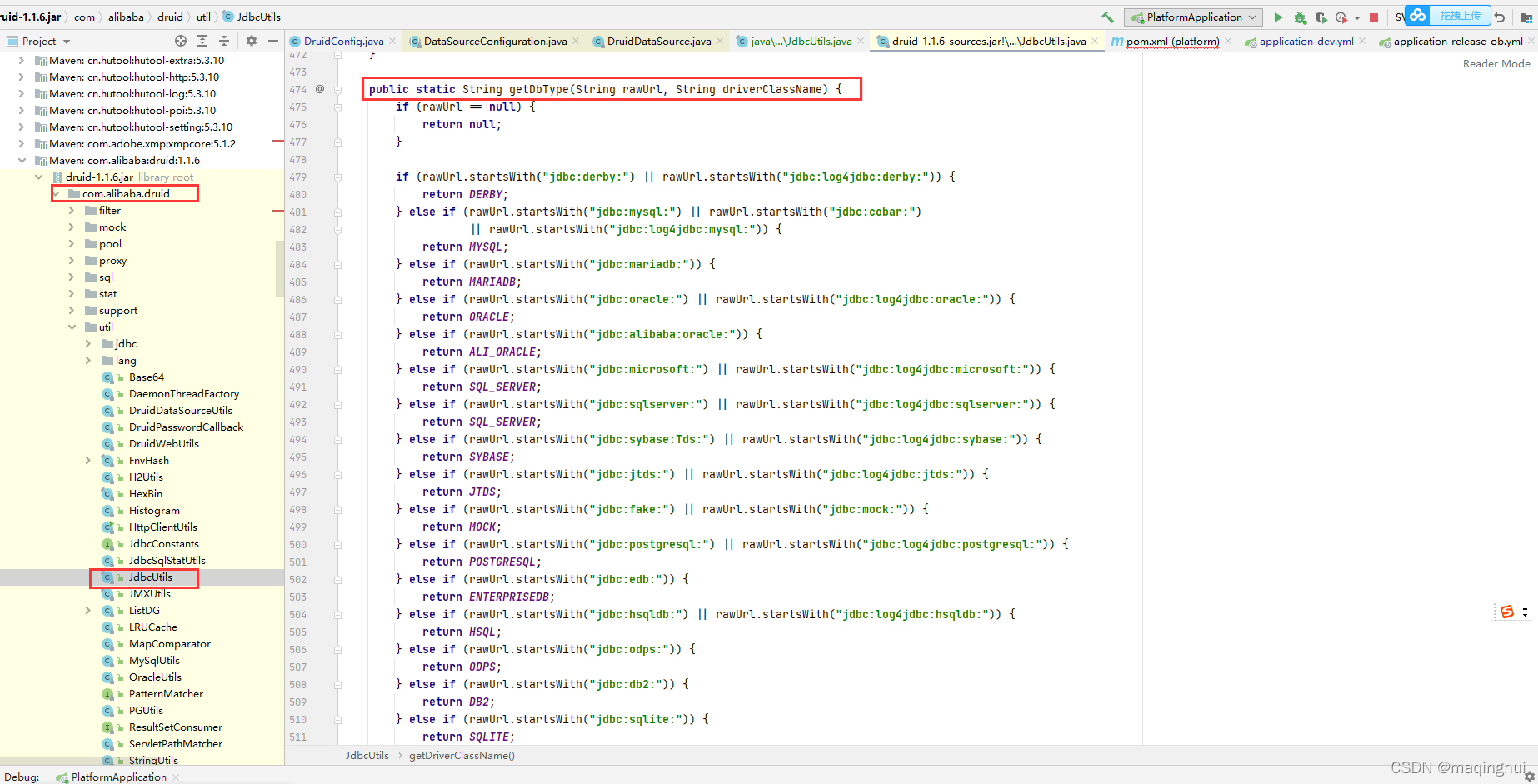This screenshot has width=1538, height=784.
Task: Open the PlatformApplication run configuration dropdown
Action: coord(1254,16)
